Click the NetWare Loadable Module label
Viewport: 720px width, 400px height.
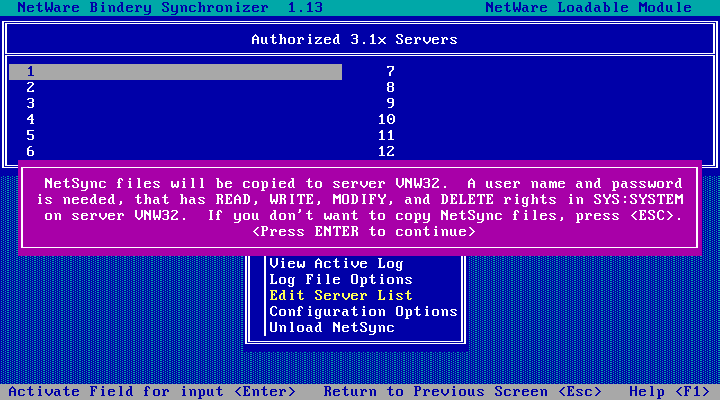[588, 8]
